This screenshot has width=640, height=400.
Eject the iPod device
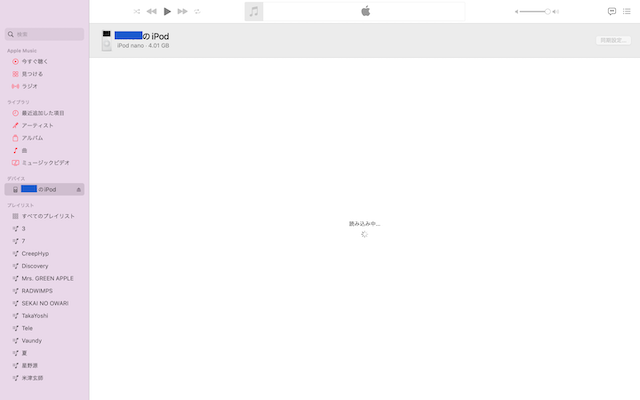tap(79, 190)
